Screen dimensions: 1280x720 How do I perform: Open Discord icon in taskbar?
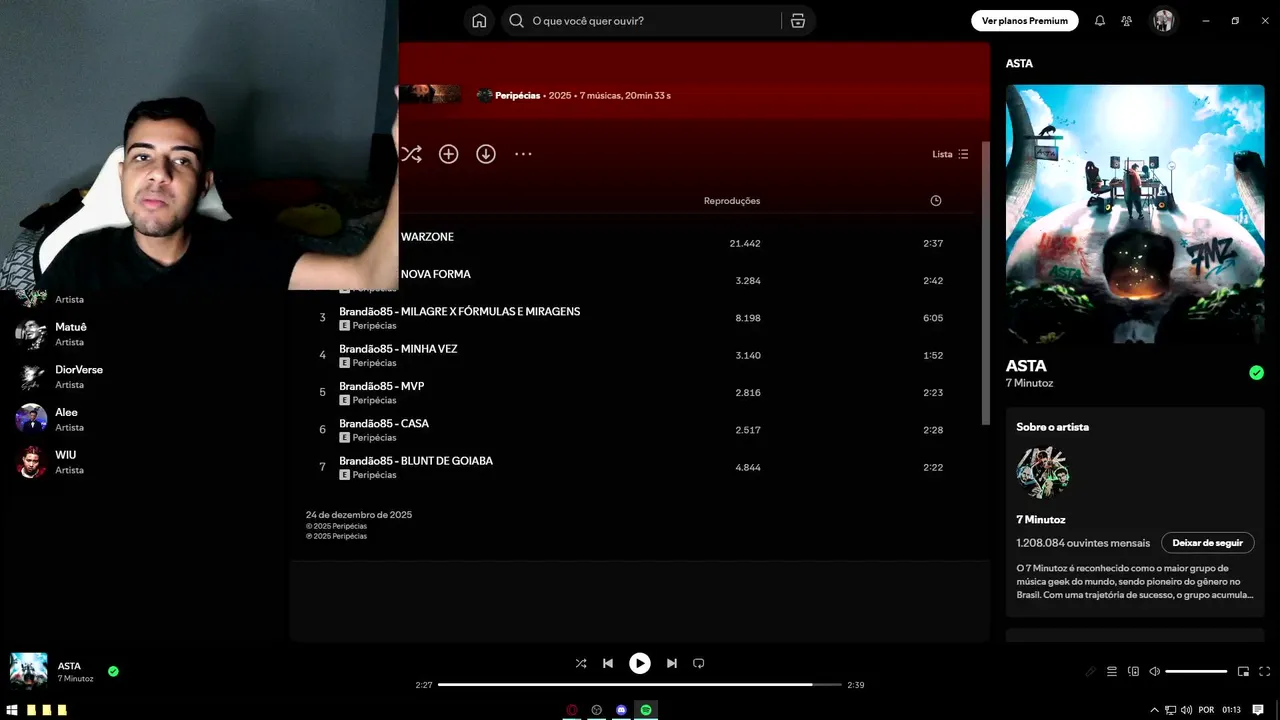[x=621, y=710]
